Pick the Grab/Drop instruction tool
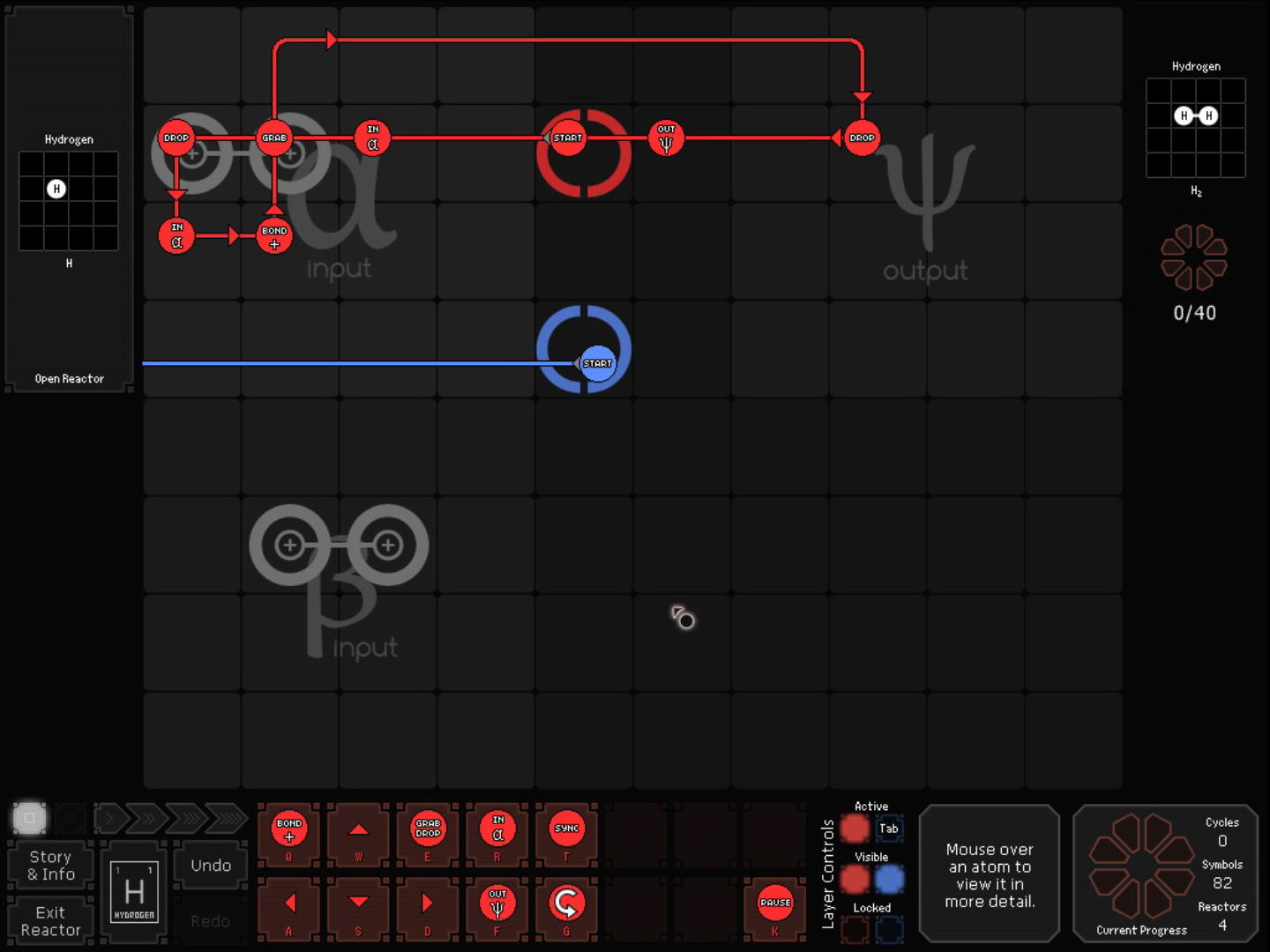This screenshot has width=1270, height=952. 428,829
